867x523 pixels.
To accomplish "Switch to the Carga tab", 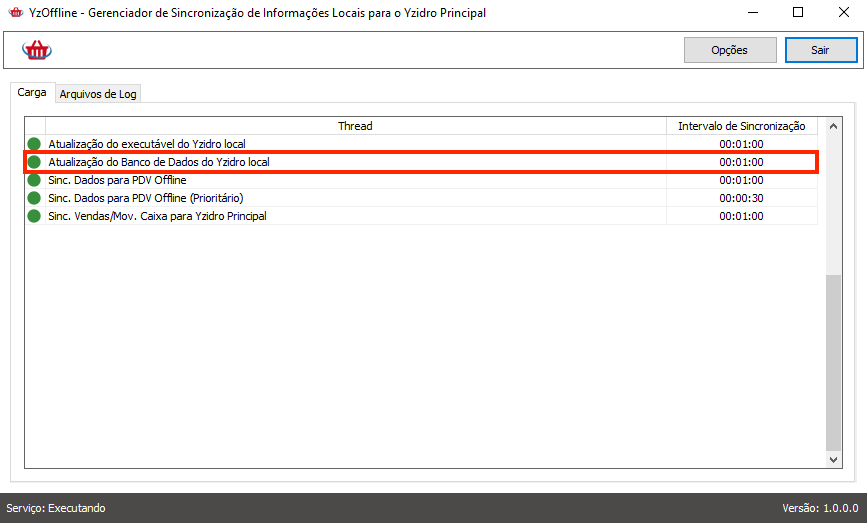I will pyautogui.click(x=32, y=92).
